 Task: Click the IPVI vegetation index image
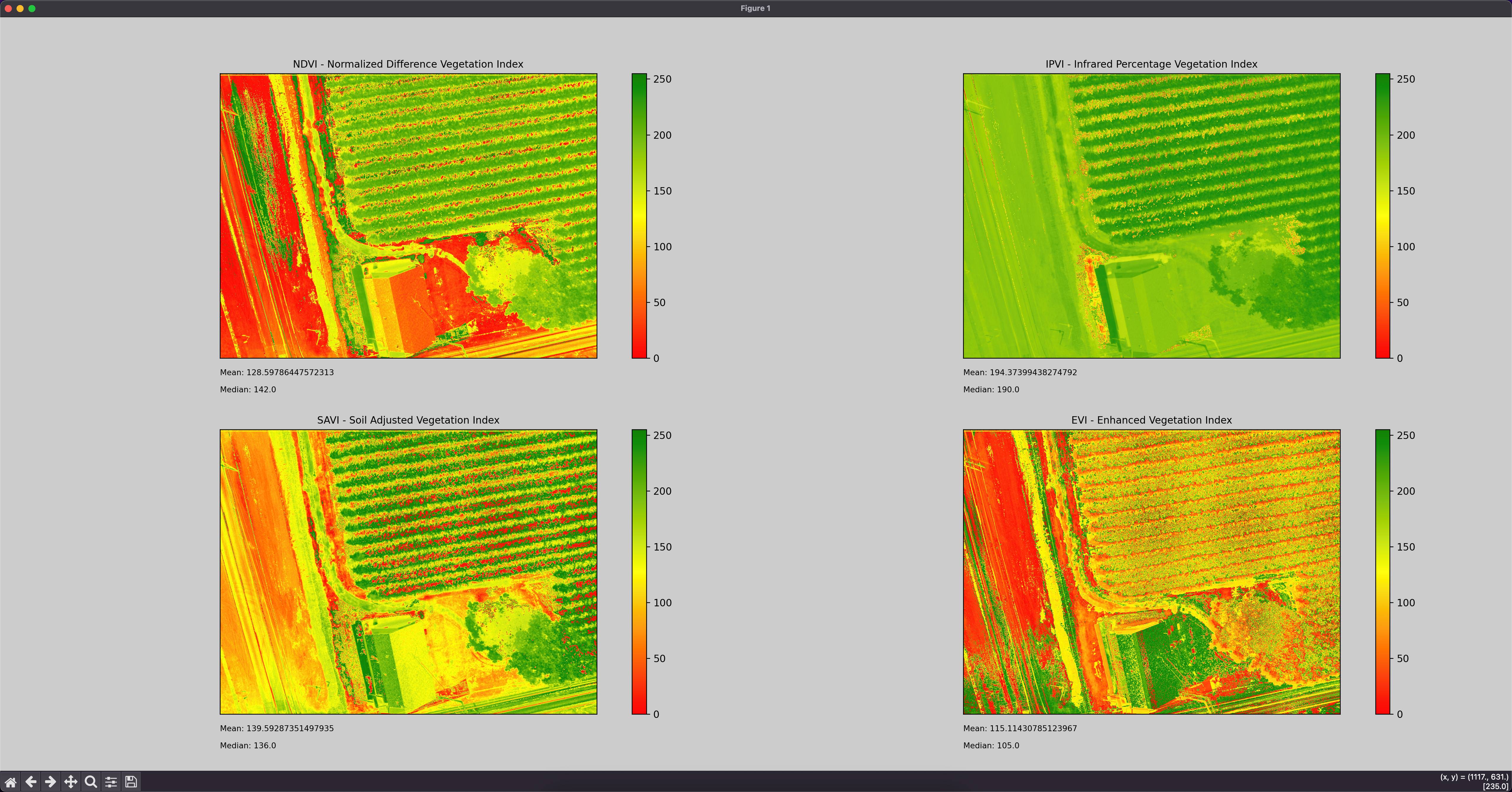(1152, 216)
